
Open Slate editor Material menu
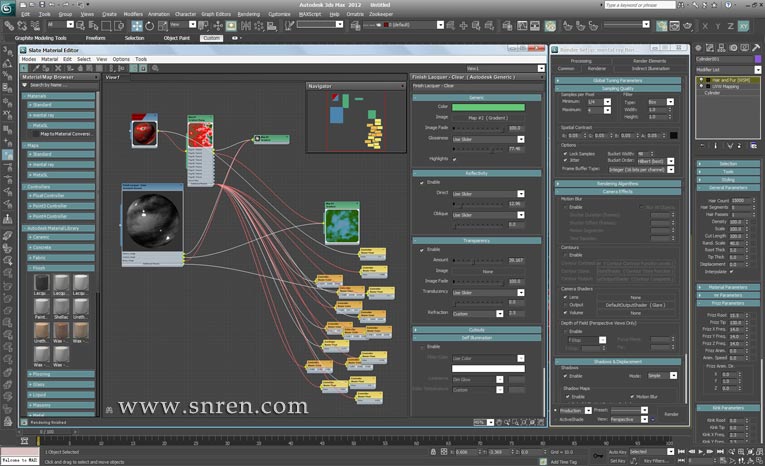click(49, 59)
